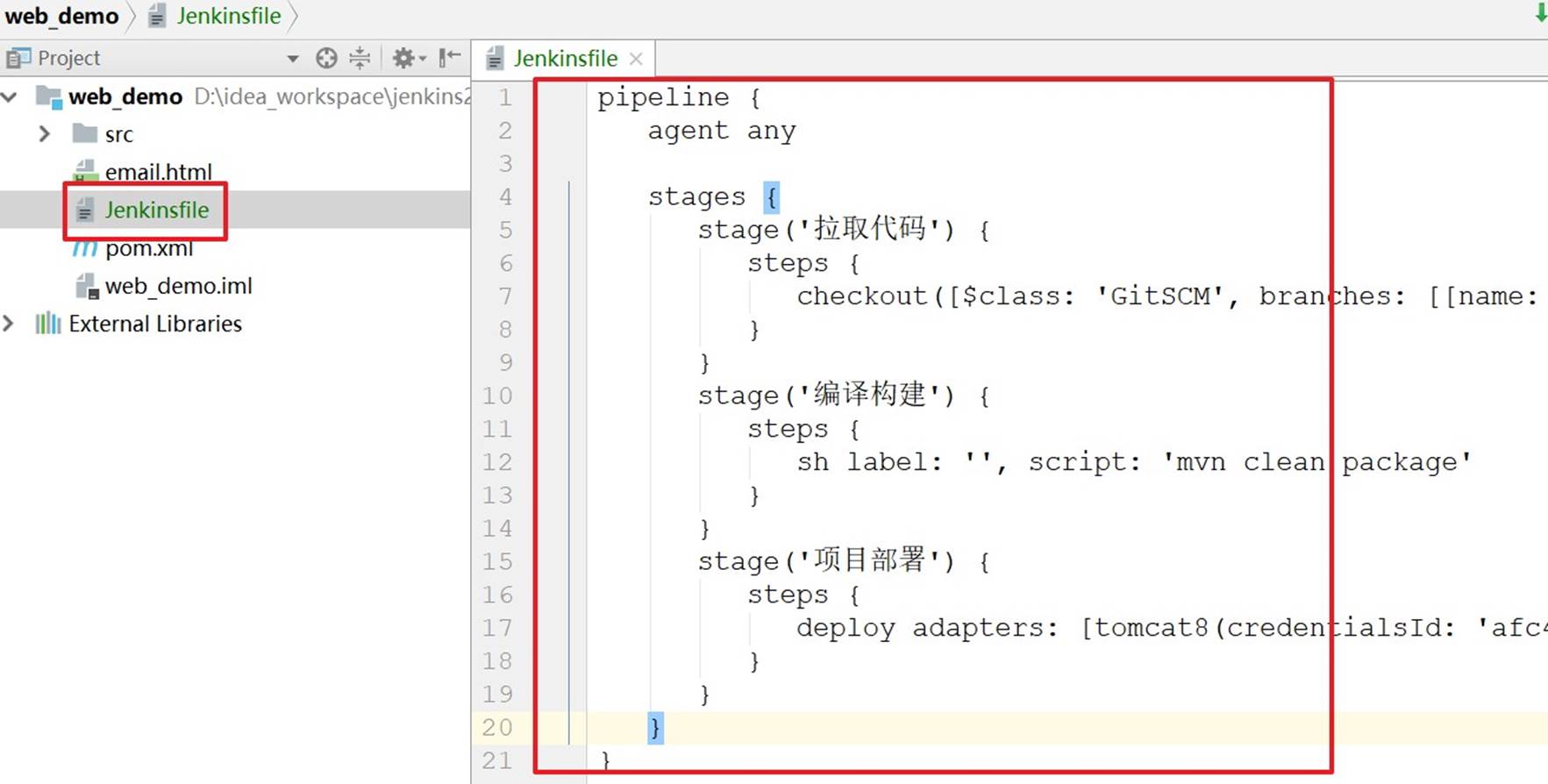Click Jenkinsfile in the breadcrumb bar
Image resolution: width=1548 pixels, height=784 pixels.
click(229, 16)
